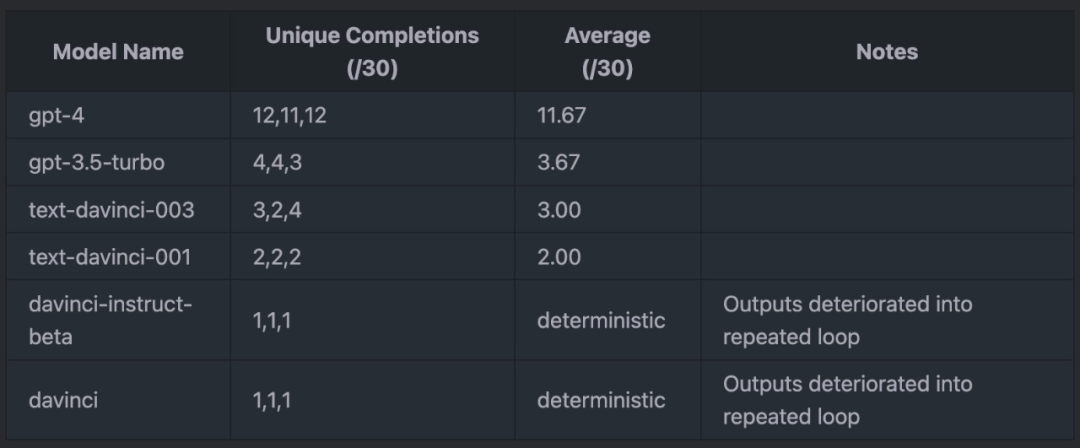Click the Notes text in the davinci row

(x=847, y=400)
